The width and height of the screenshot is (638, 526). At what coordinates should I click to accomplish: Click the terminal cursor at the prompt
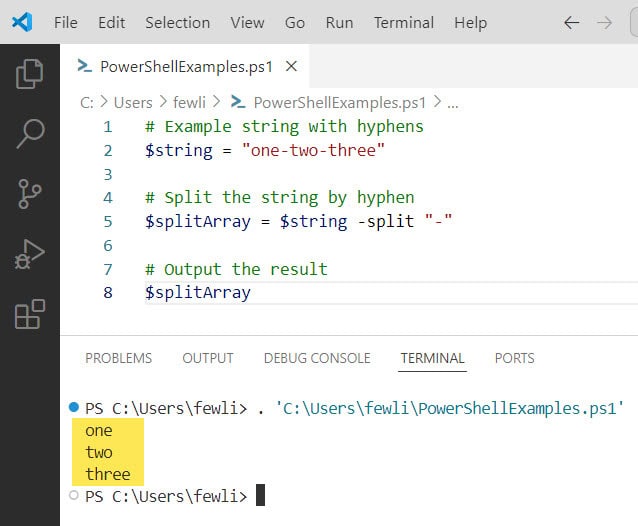(x=260, y=495)
